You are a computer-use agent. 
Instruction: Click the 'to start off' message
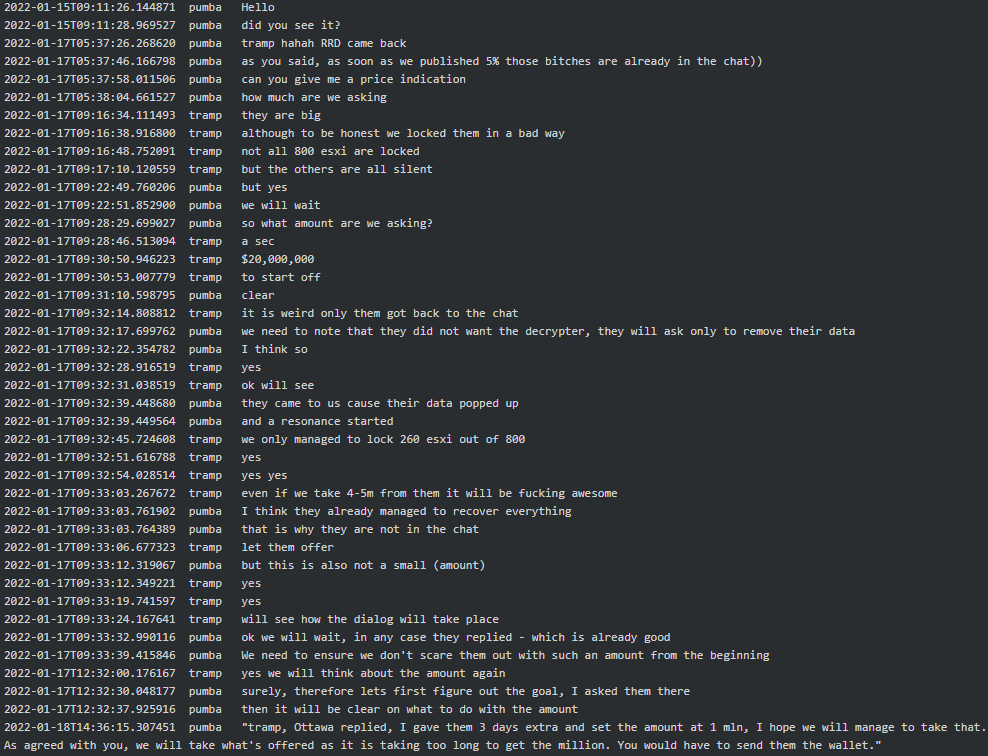click(281, 277)
